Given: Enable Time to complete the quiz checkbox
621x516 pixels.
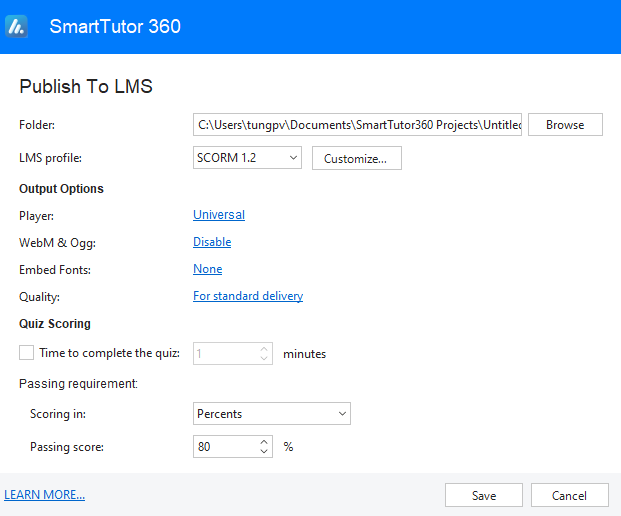Looking at the screenshot, I should [x=27, y=352].
